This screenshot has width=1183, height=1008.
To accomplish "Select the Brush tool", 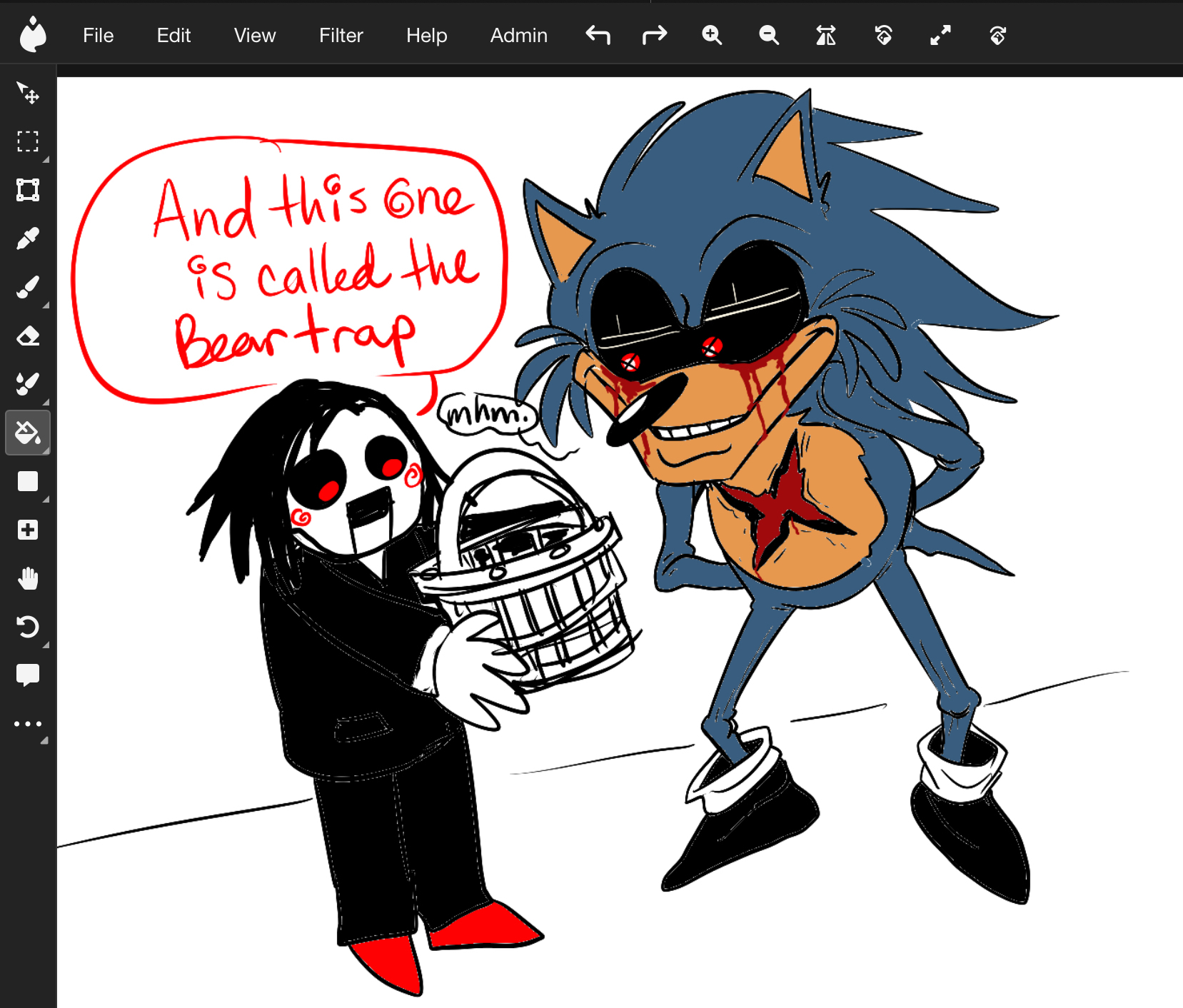I will [28, 287].
